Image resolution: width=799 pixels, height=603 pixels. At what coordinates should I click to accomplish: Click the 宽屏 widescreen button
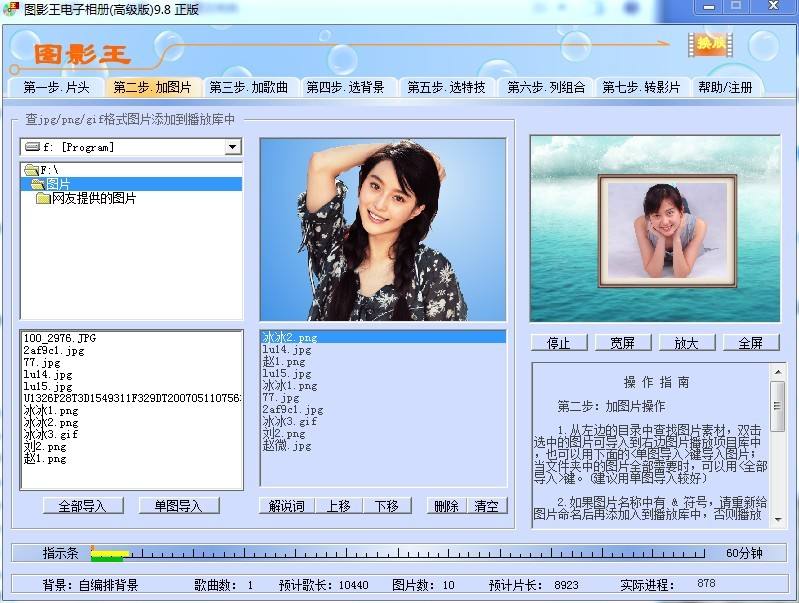[x=623, y=343]
